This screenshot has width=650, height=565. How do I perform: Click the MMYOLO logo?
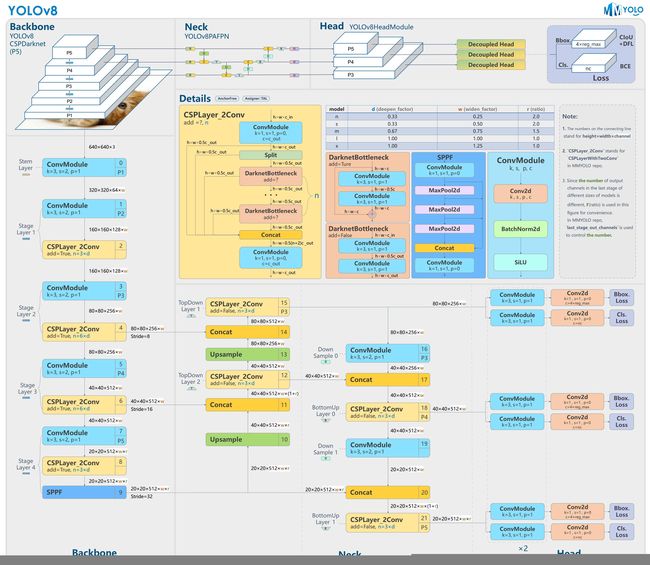coord(623,9)
